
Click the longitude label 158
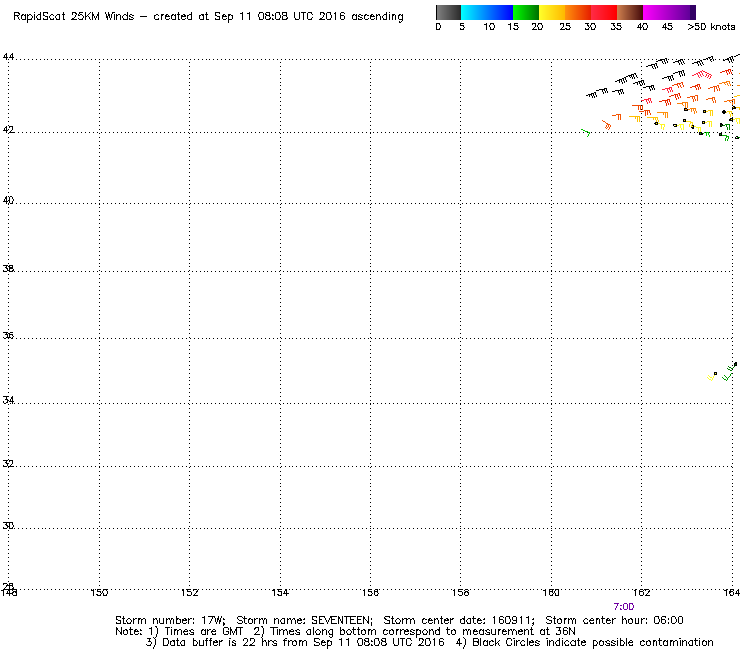coord(461,592)
